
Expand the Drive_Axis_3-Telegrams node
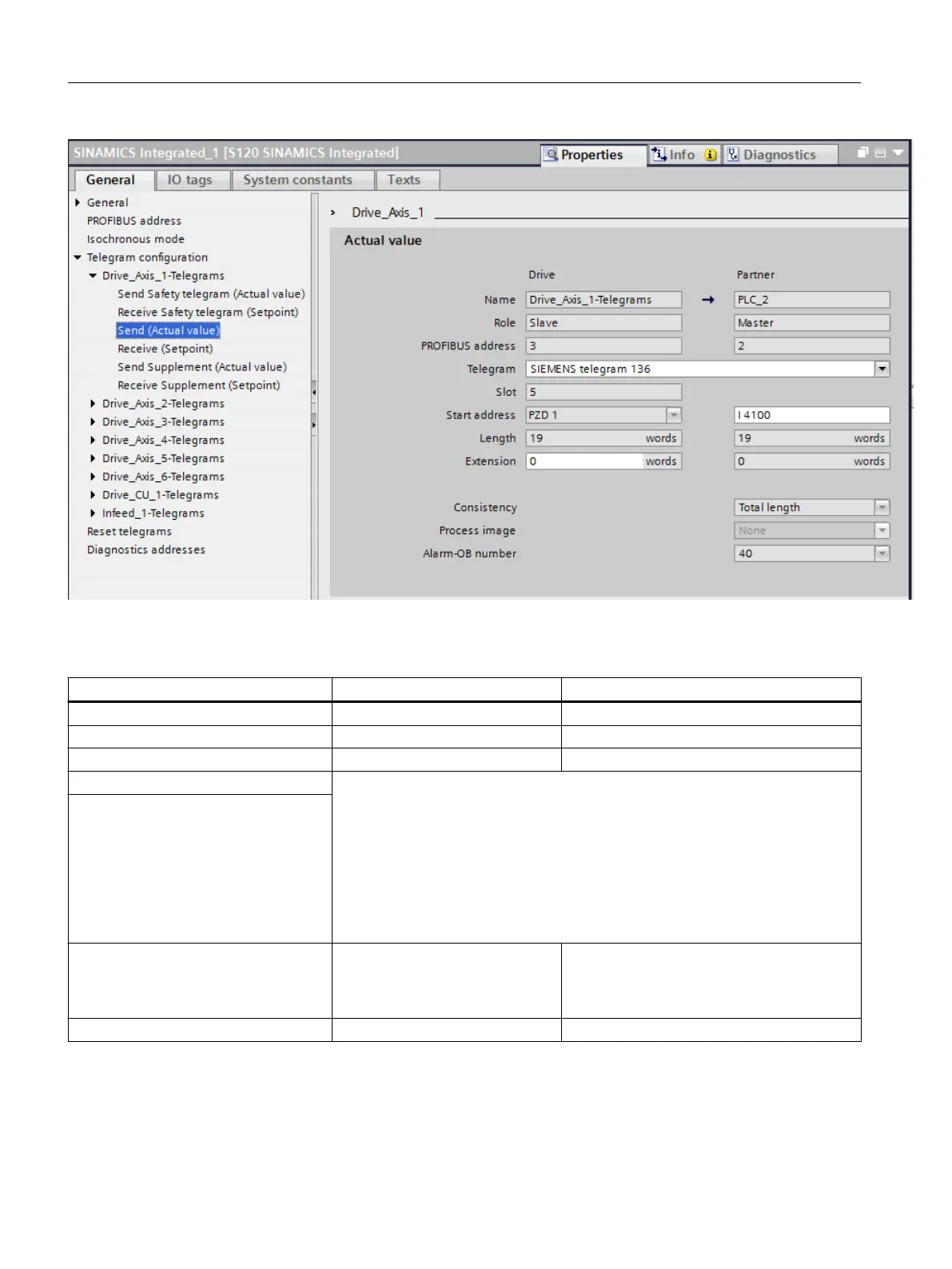[x=93, y=422]
